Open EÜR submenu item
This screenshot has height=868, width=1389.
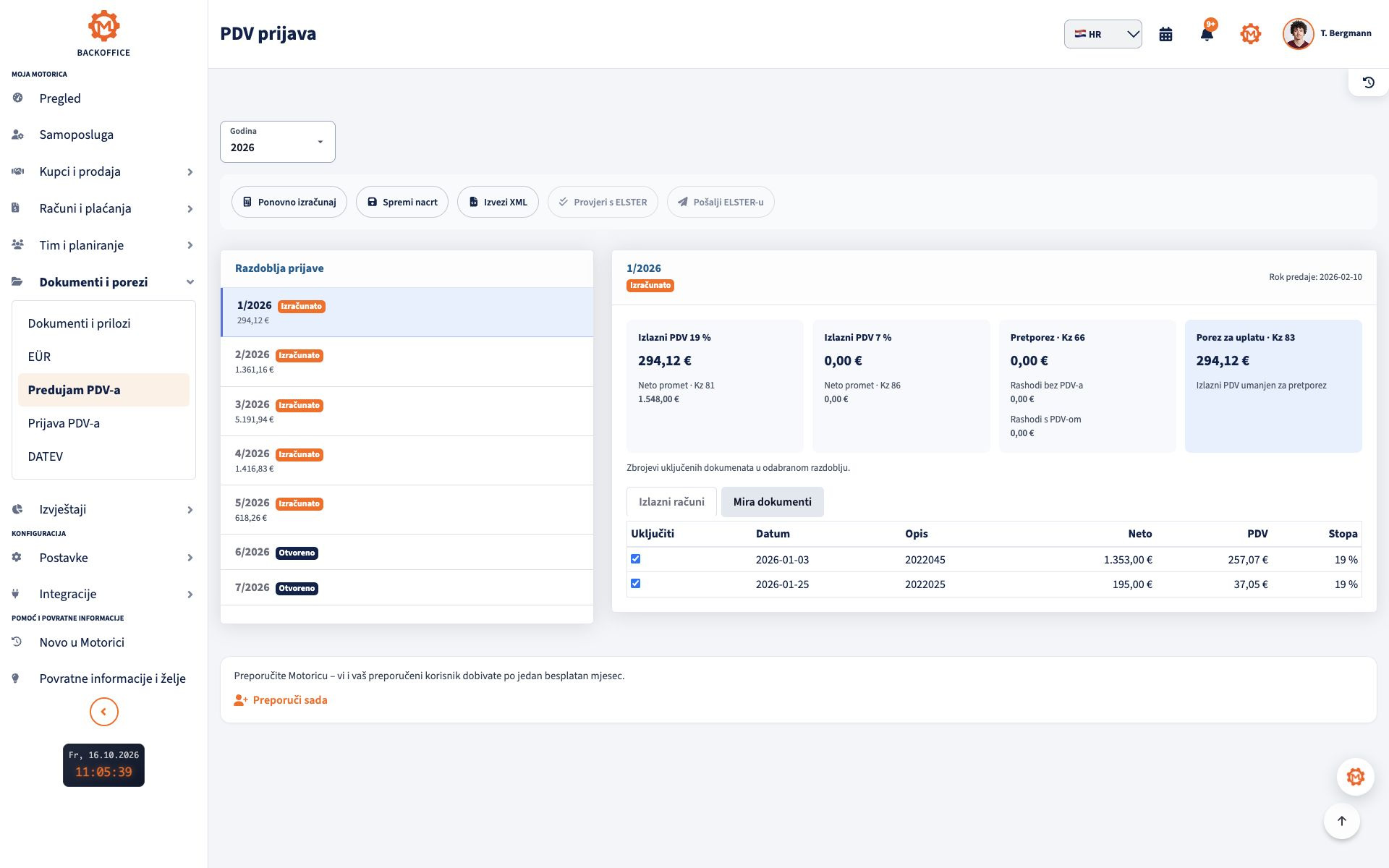(103, 357)
